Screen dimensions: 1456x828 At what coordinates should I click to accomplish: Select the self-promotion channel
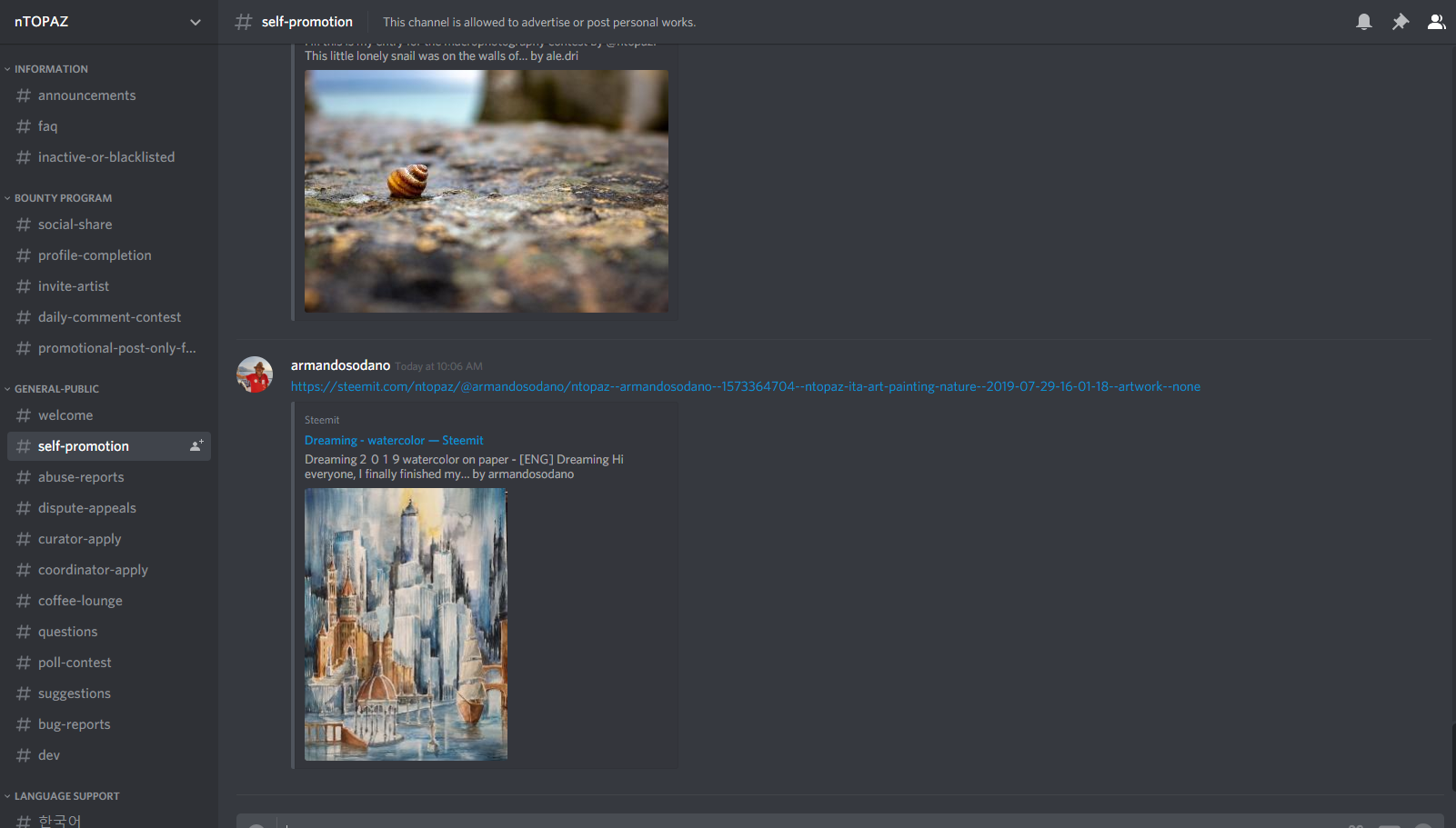pyautogui.click(x=109, y=446)
